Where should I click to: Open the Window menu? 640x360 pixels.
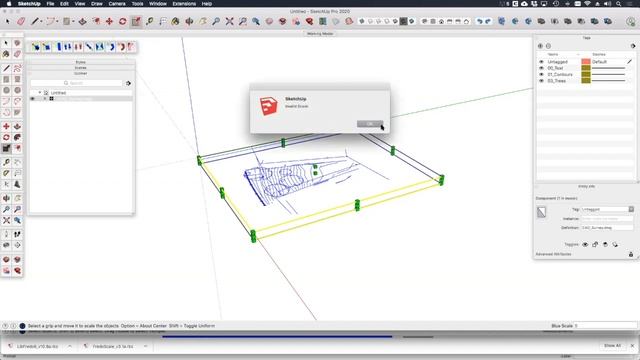(158, 4)
